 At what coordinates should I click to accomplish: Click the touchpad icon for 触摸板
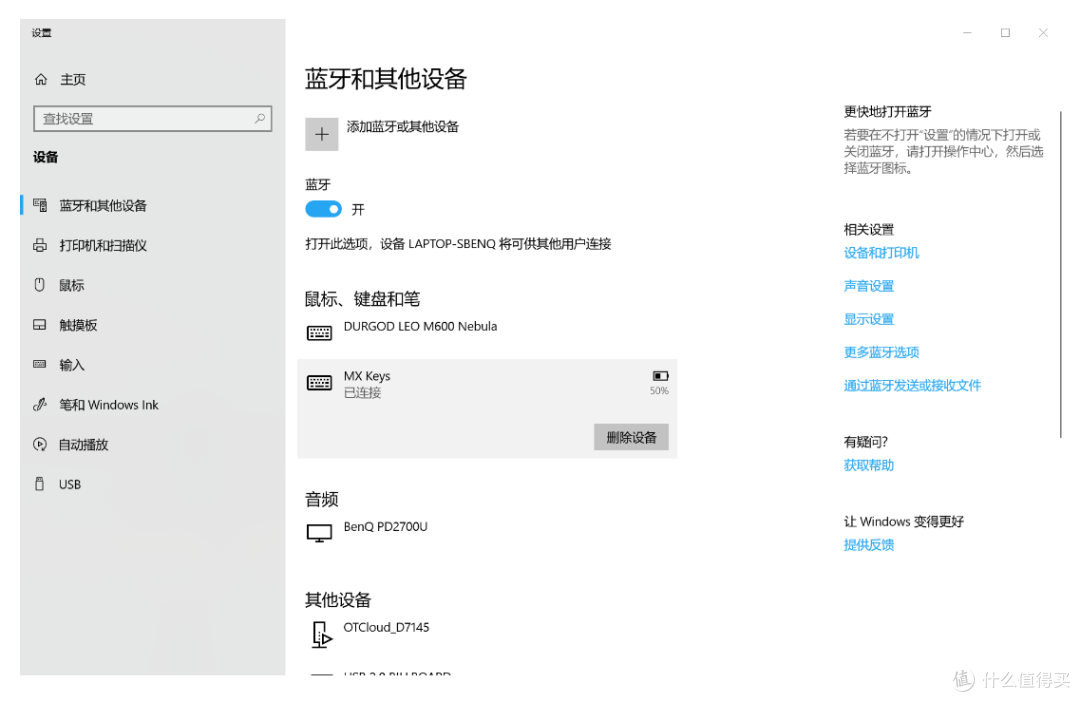pos(40,324)
